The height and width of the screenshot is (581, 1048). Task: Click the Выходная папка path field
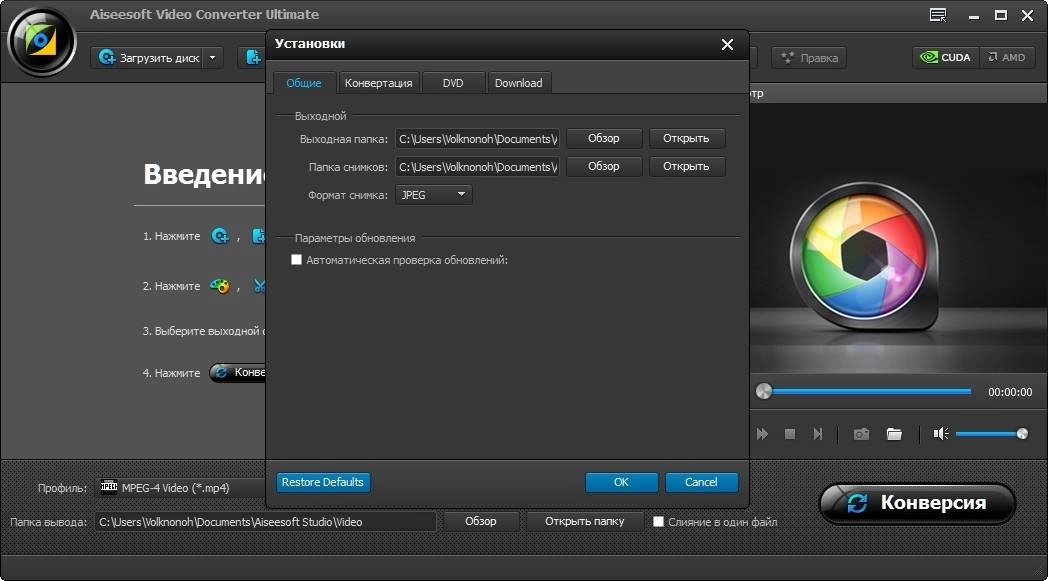point(477,139)
